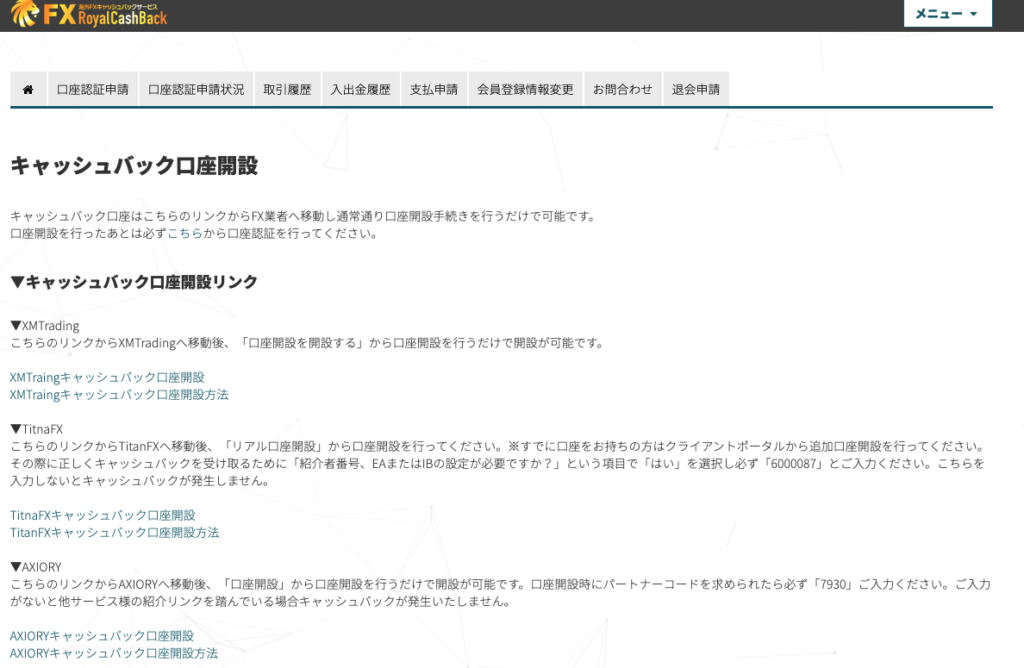The image size is (1024, 668).
Task: Navigate to 会員登録情報変更 tab
Action: (525, 89)
